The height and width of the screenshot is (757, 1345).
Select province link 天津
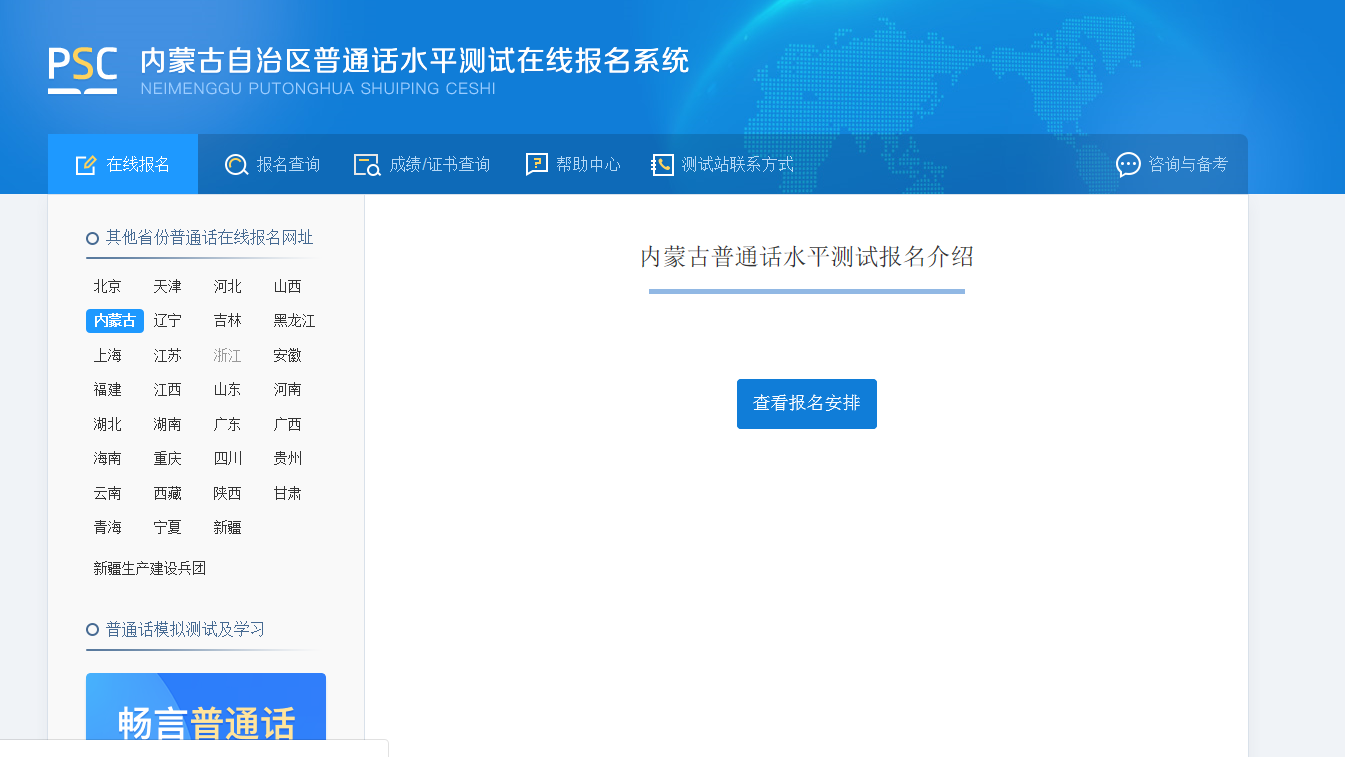point(168,287)
